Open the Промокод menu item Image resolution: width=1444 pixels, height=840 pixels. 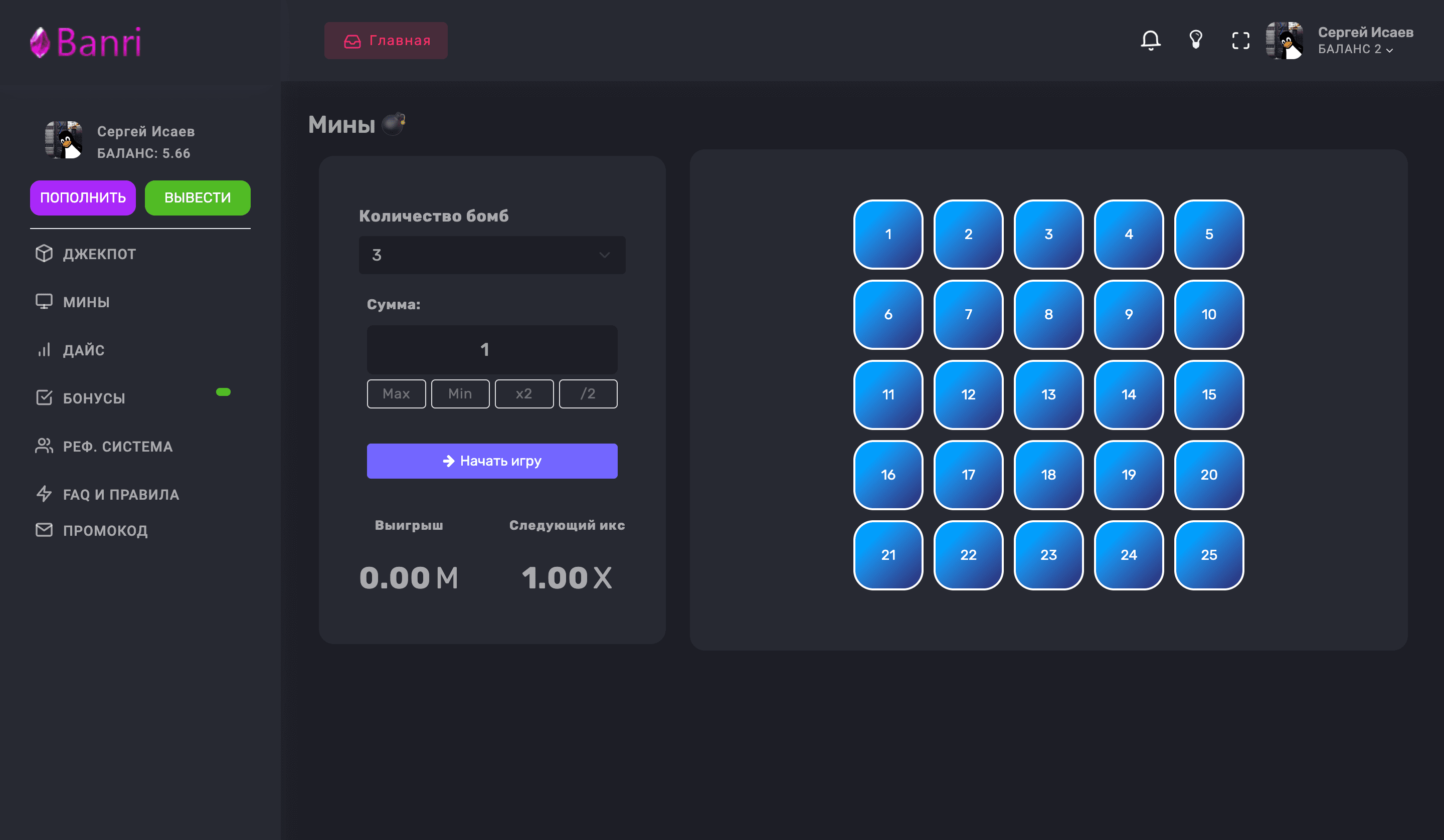coord(105,531)
